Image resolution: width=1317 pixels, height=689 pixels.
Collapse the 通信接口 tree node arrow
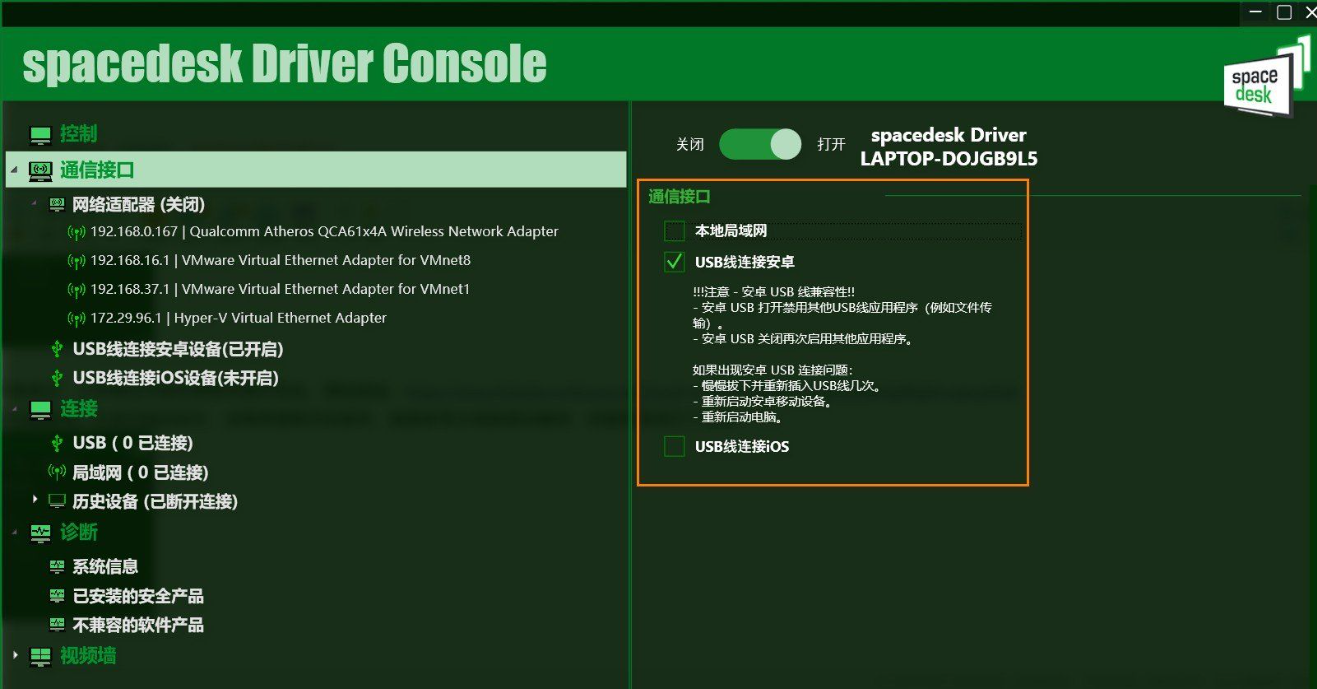pos(14,171)
